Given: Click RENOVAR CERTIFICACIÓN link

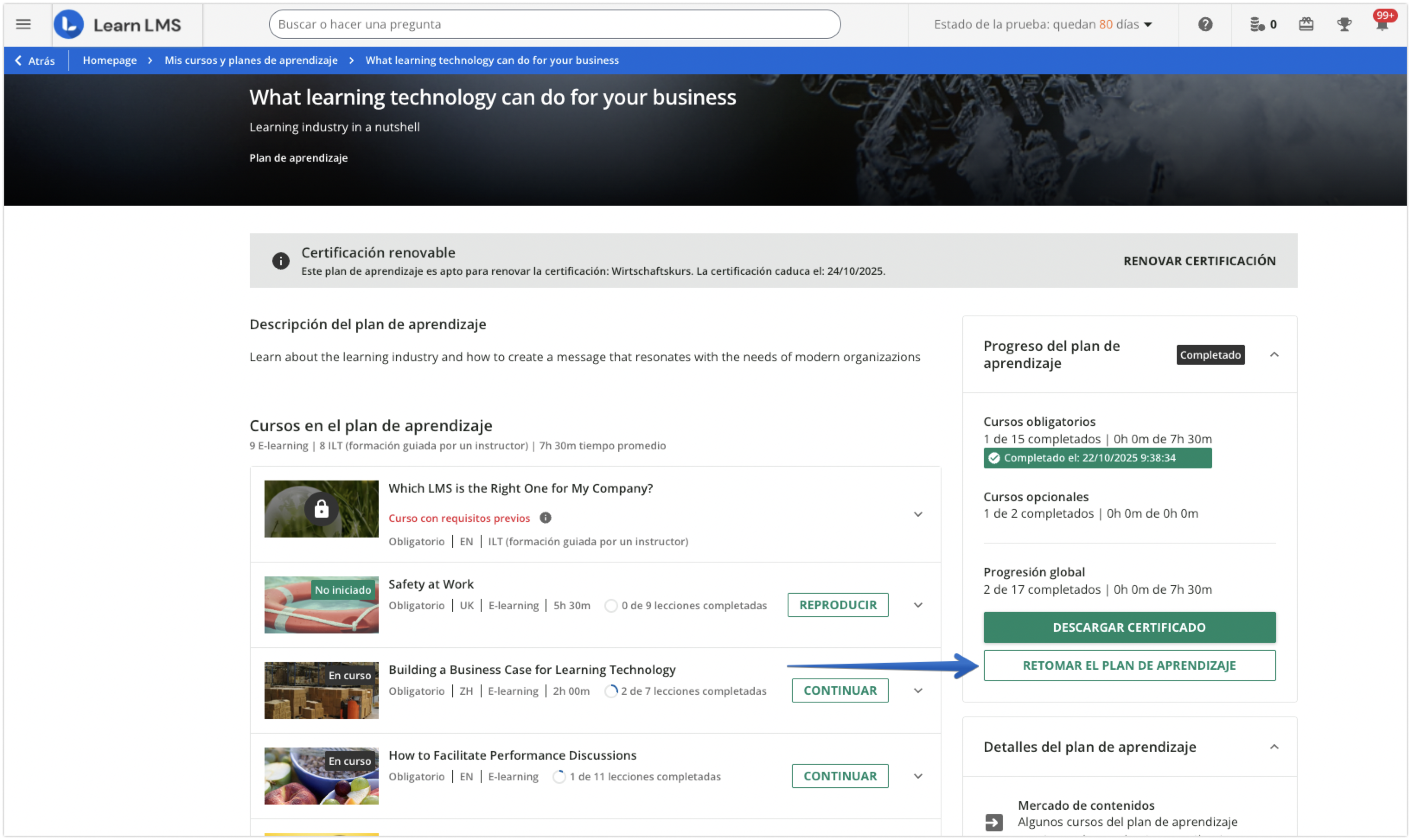Looking at the screenshot, I should 1199,261.
